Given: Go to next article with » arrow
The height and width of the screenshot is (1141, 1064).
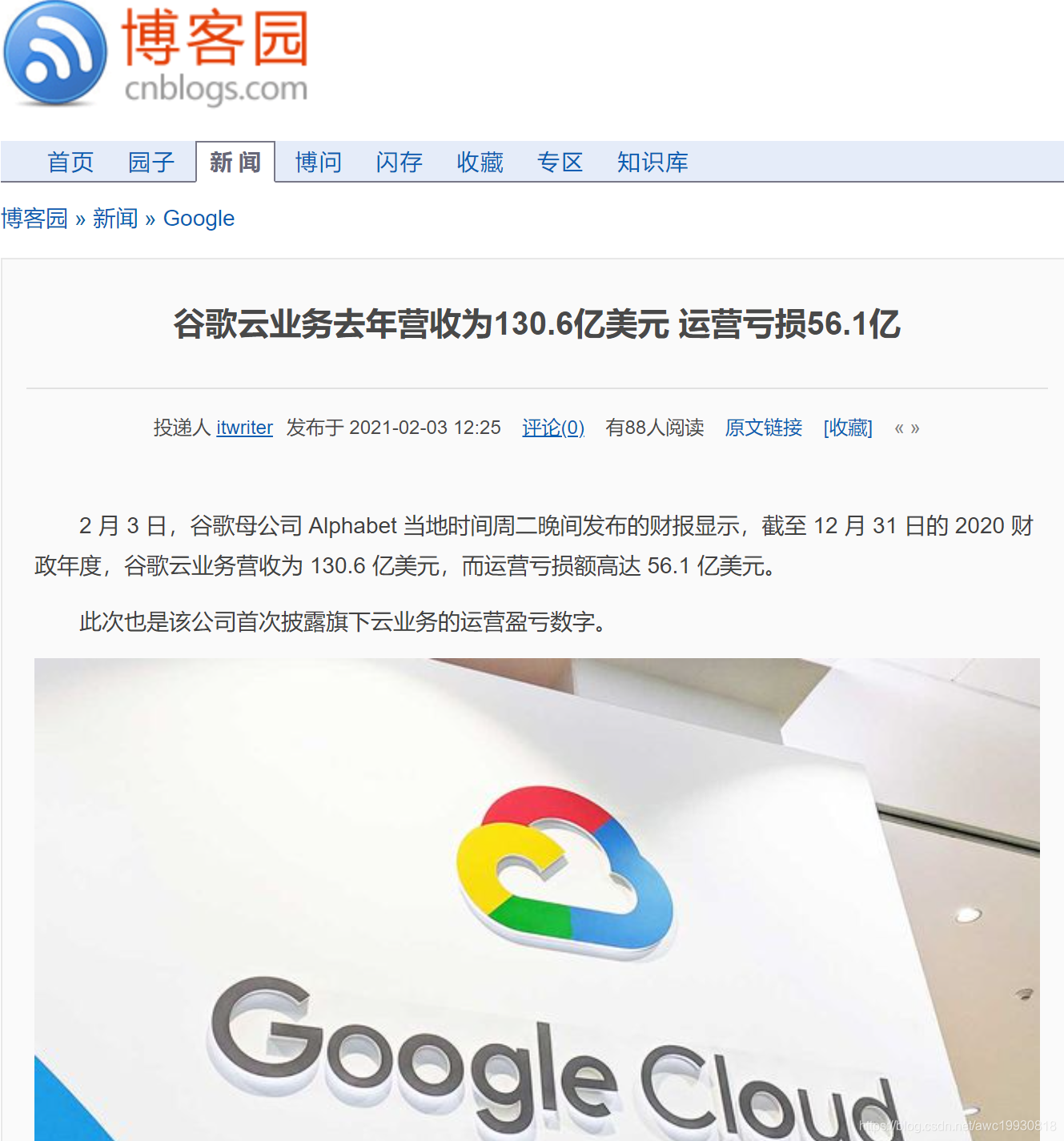Looking at the screenshot, I should (915, 428).
